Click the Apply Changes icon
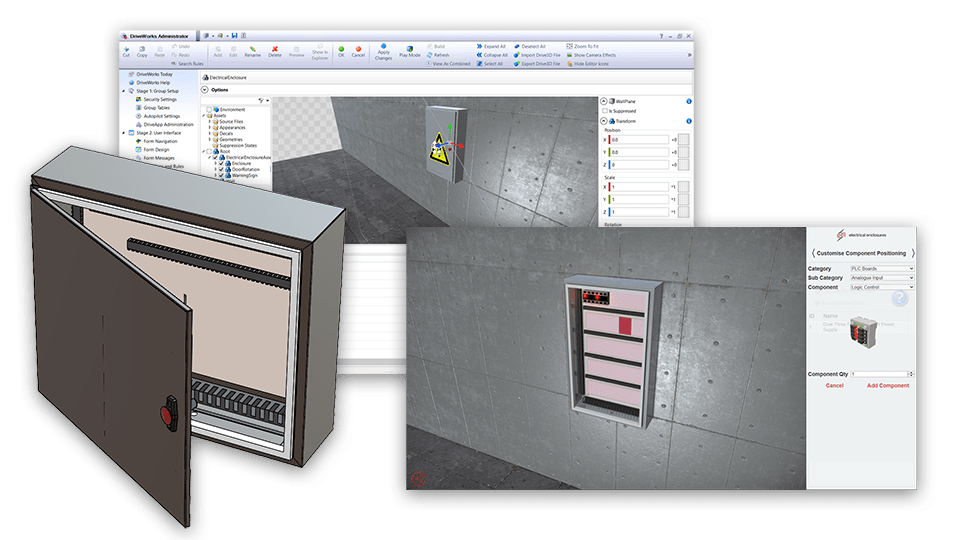Viewport: 960px width, 540px height. click(x=383, y=52)
